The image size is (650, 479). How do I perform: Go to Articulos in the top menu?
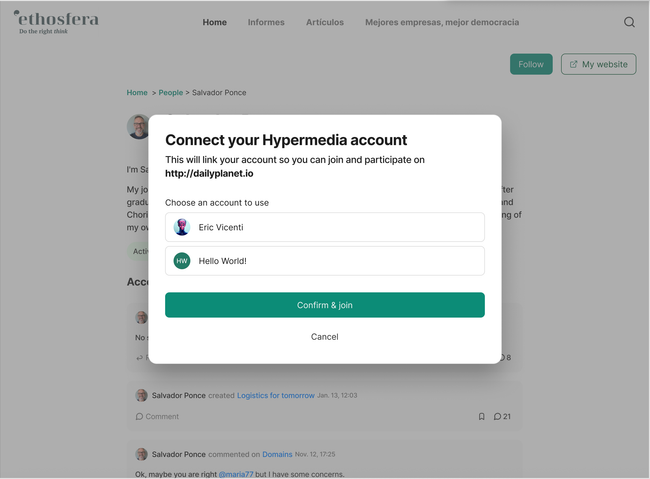coord(325,22)
